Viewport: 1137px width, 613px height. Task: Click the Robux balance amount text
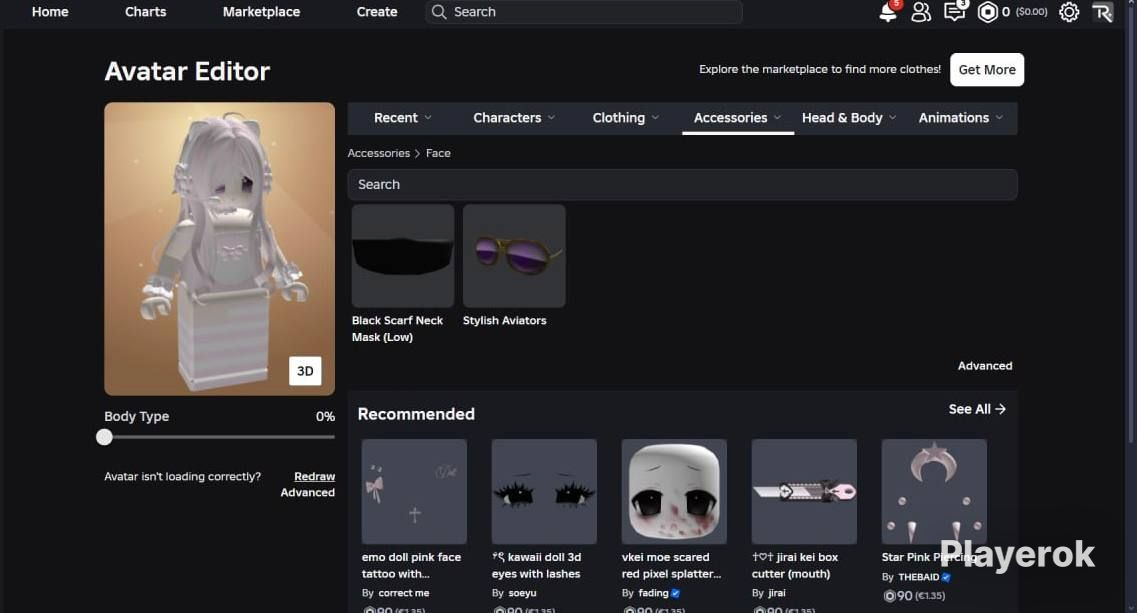pos(1006,12)
